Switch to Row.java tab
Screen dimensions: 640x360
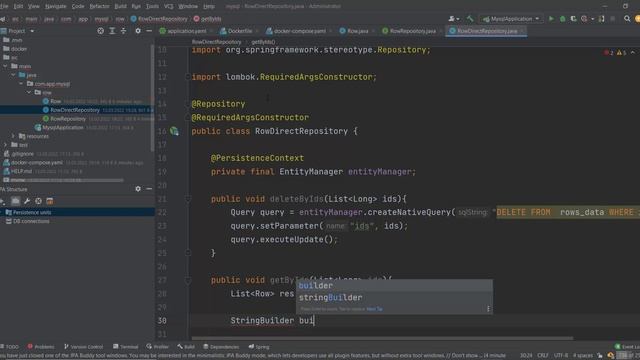(x=357, y=31)
